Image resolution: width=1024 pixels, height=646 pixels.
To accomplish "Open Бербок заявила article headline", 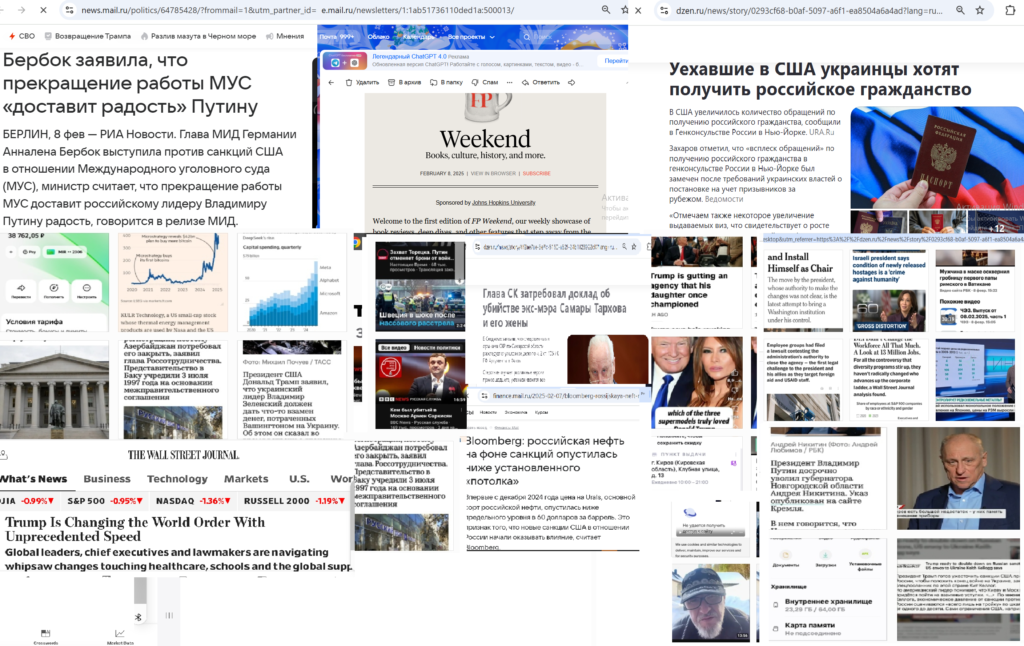I will (x=131, y=83).
